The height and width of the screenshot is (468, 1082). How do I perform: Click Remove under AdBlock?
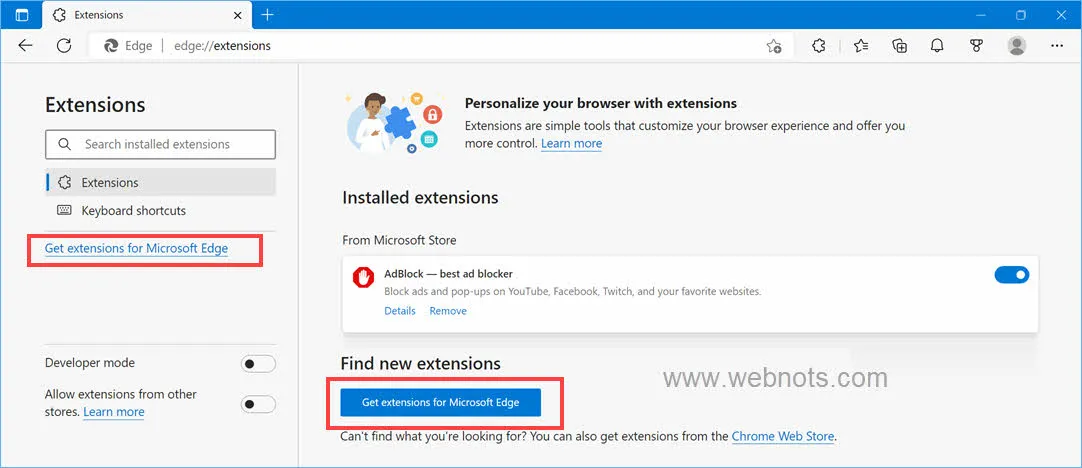click(448, 311)
